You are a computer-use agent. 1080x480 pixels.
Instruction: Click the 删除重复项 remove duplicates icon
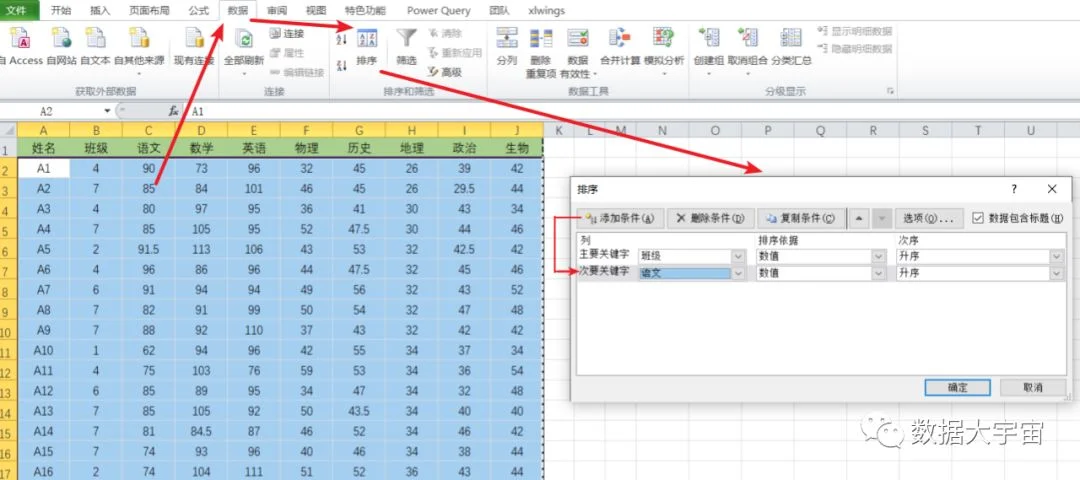541,39
